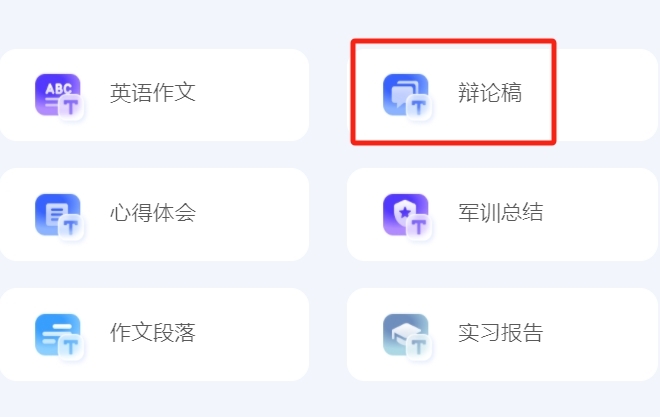This screenshot has width=660, height=417.
Task: Click the T badge on the shield-star icon
Action: click(419, 227)
